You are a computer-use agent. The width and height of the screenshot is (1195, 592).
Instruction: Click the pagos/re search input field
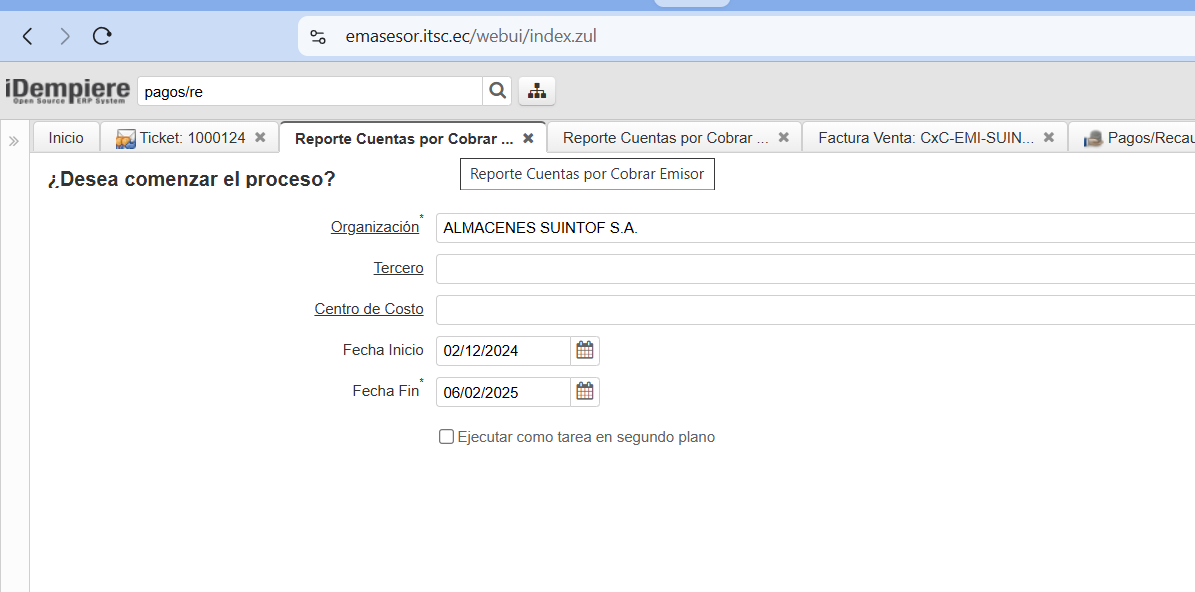310,91
